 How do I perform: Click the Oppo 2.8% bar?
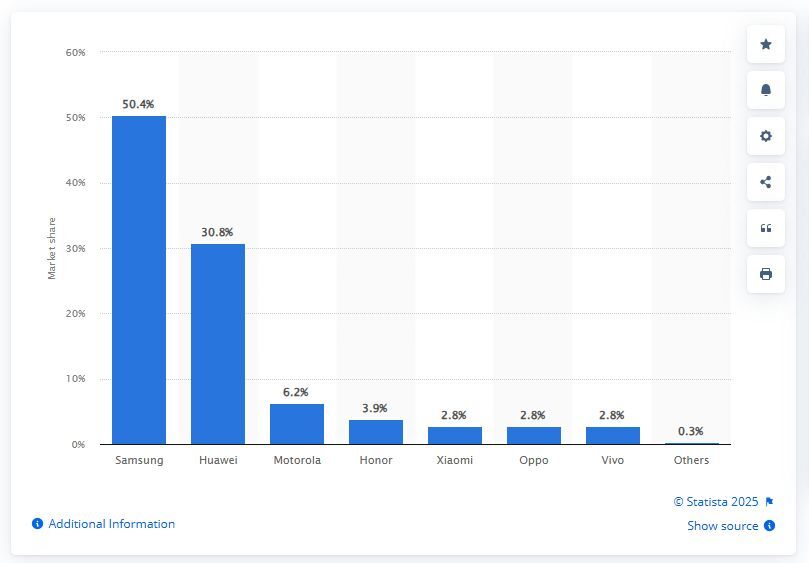[x=534, y=435]
